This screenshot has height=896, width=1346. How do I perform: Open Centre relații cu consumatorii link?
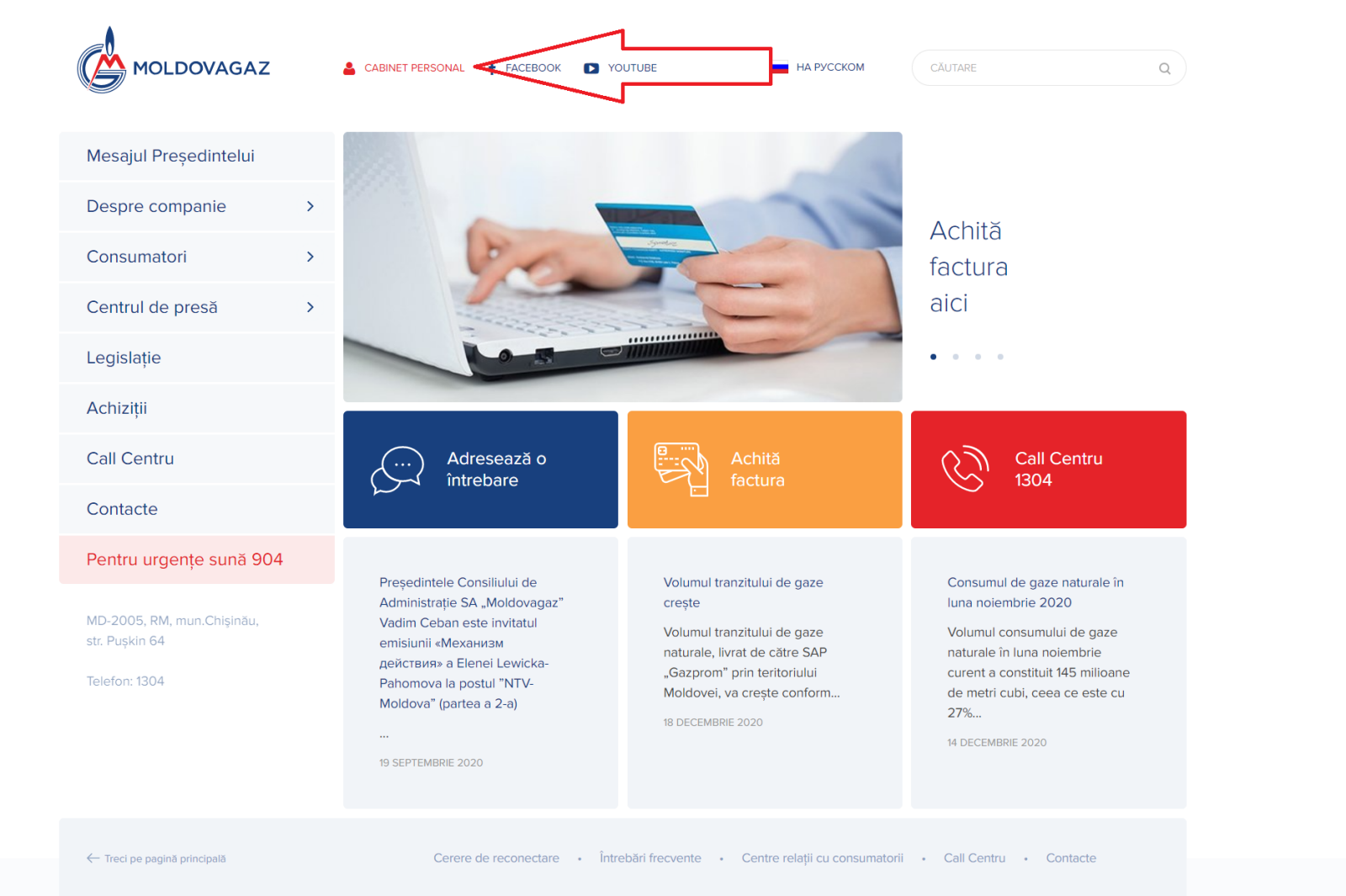823,858
